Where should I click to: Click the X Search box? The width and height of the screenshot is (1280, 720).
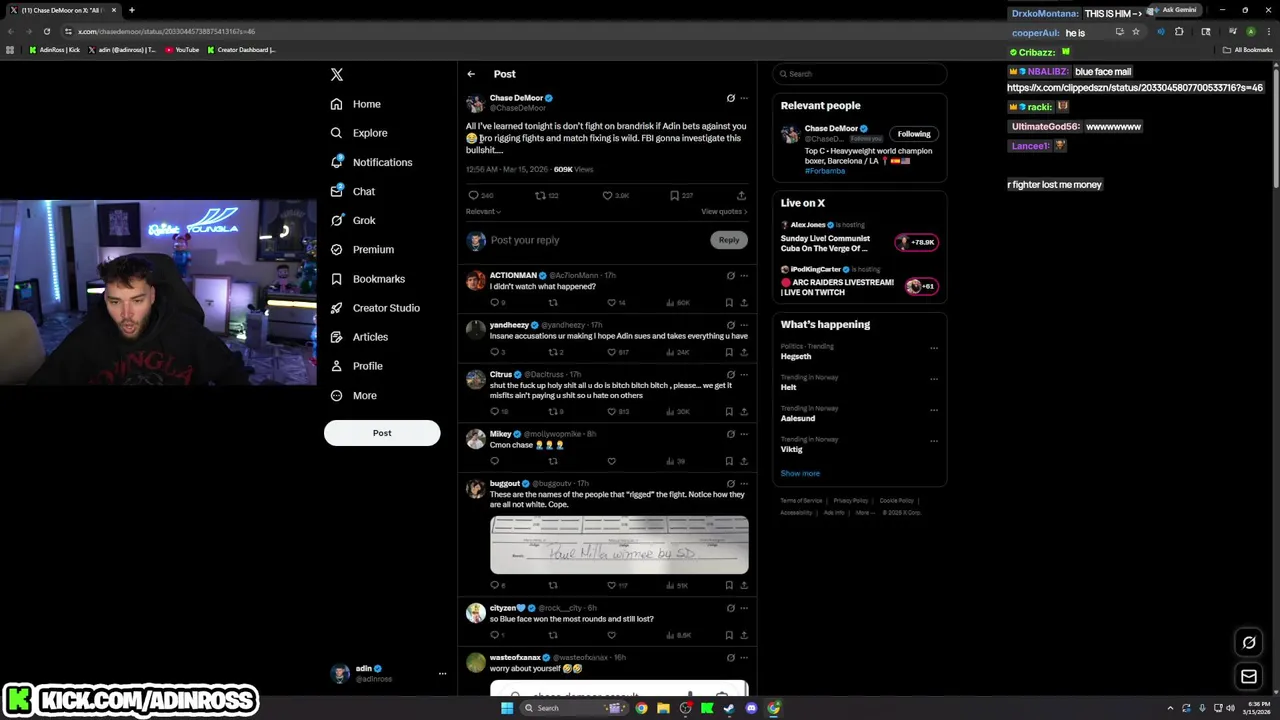[859, 74]
